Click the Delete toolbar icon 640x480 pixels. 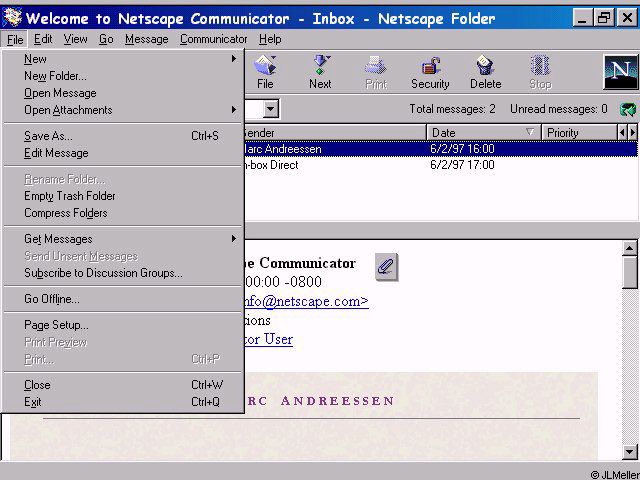pyautogui.click(x=485, y=72)
